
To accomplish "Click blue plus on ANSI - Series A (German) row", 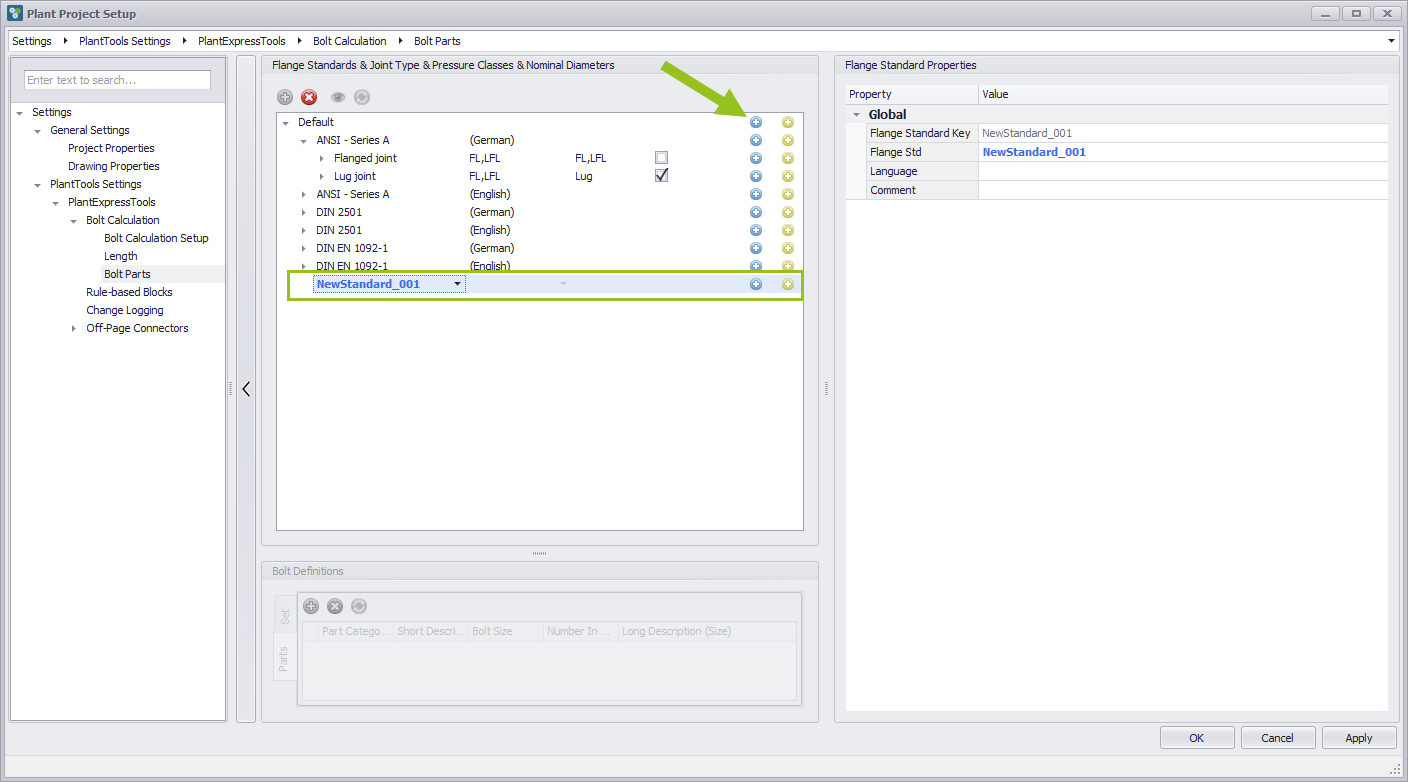I will 756,140.
